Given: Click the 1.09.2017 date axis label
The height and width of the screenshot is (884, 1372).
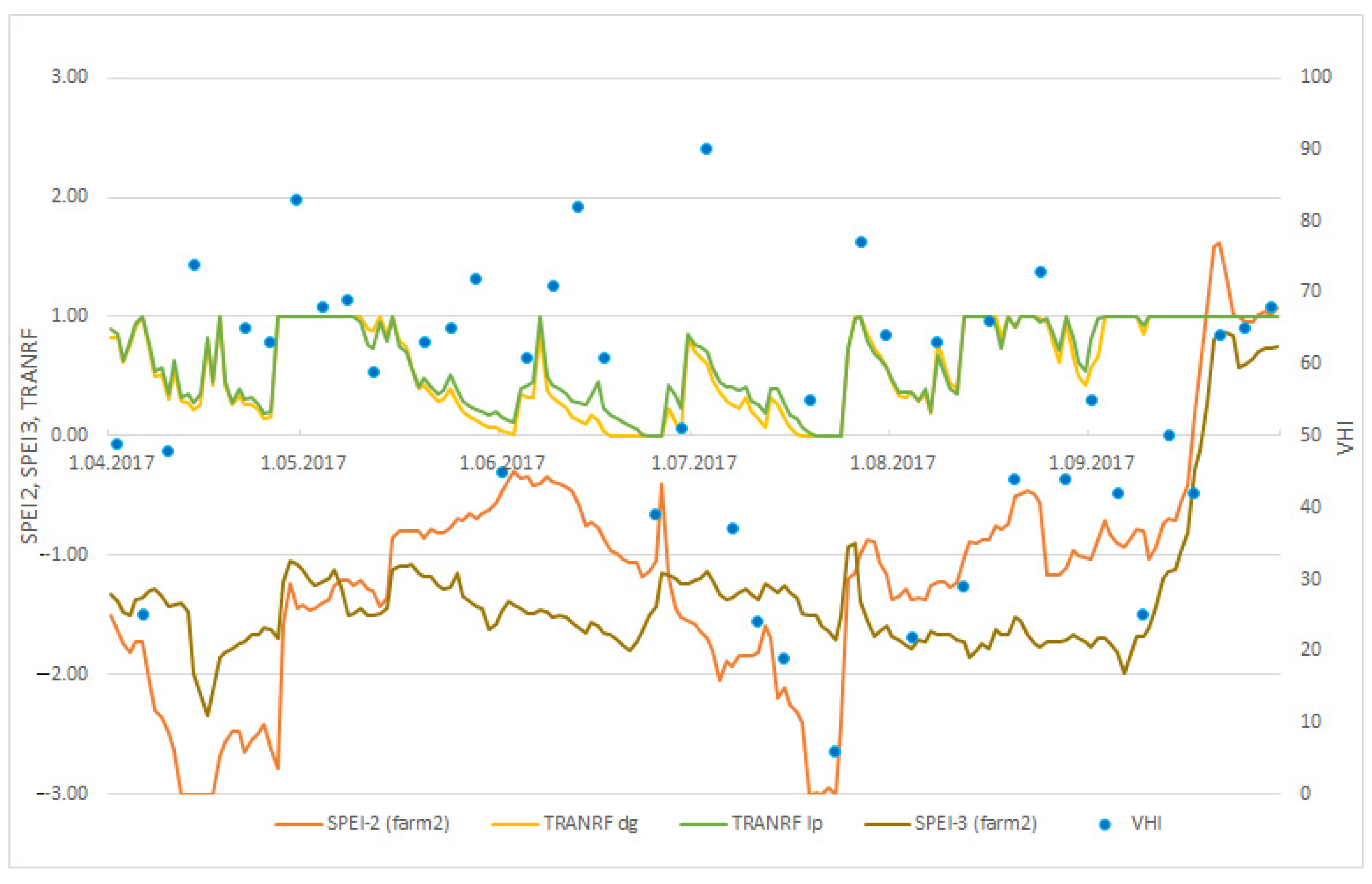Looking at the screenshot, I should coord(1091,463).
